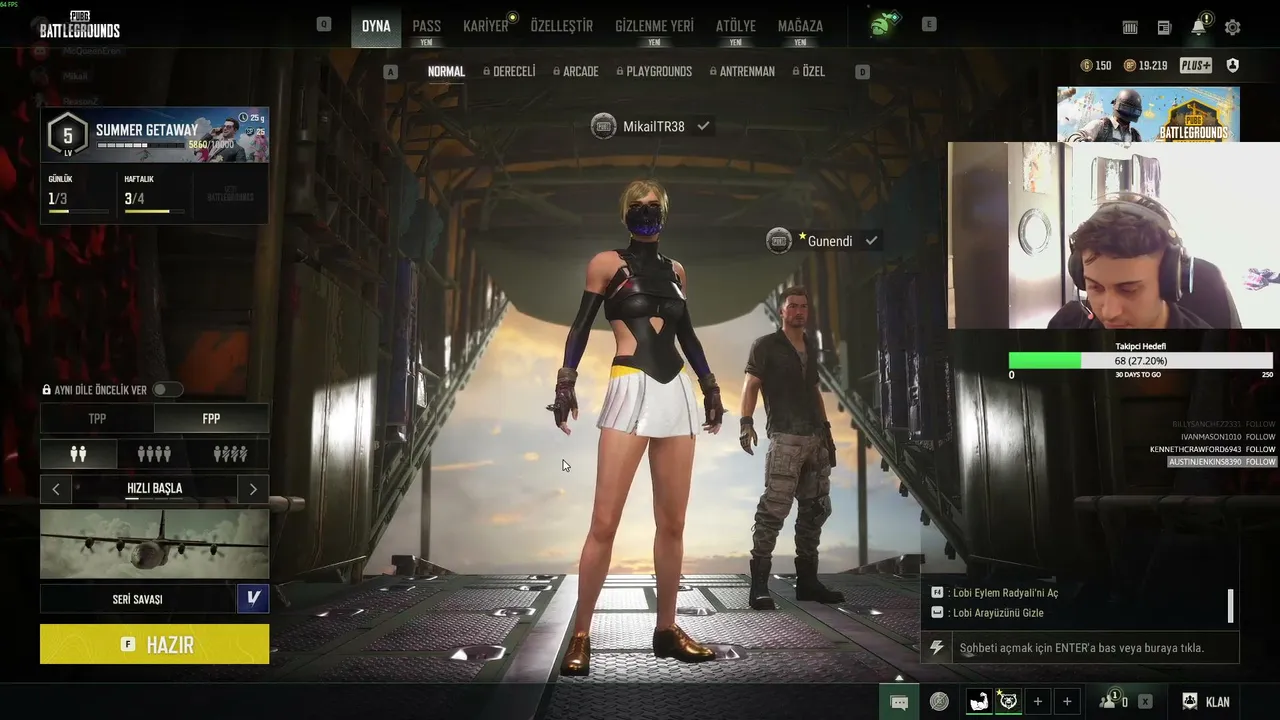This screenshot has height=720, width=1280.
Task: Click the lightning quick-chat icon
Action: point(937,648)
